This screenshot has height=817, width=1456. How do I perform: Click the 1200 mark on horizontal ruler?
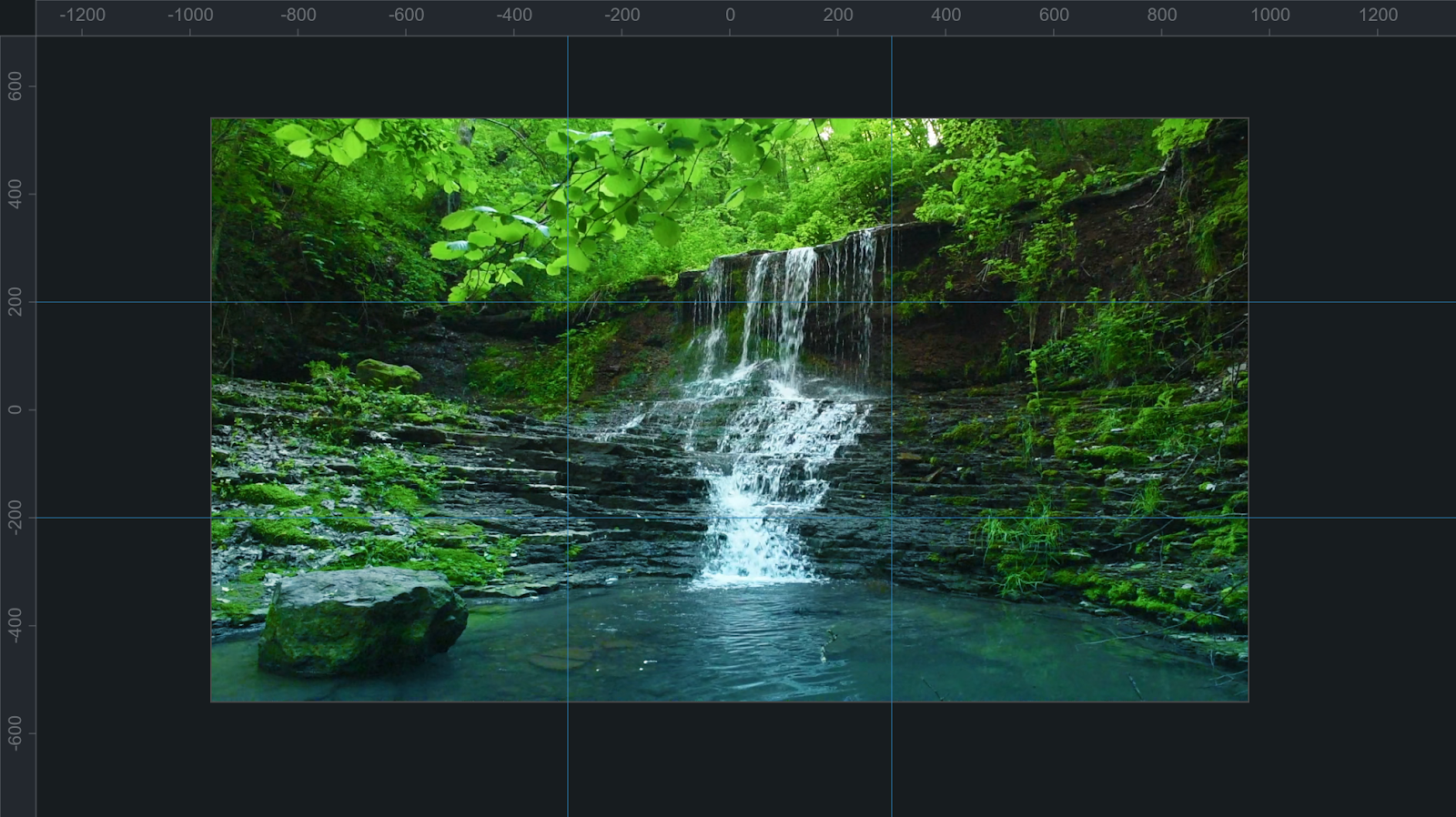point(1378,15)
